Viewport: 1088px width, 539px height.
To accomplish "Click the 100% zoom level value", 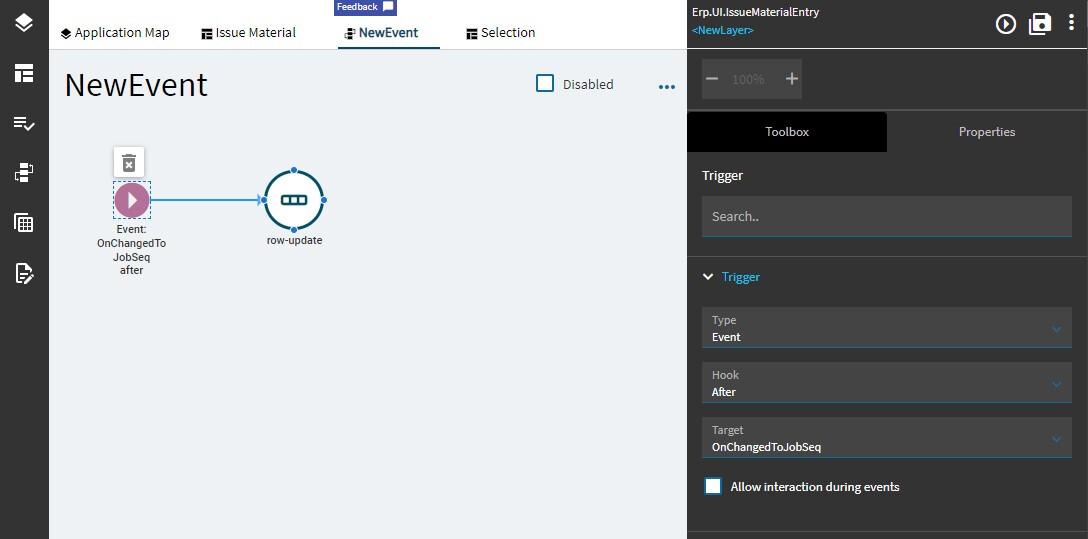I will click(x=748, y=79).
